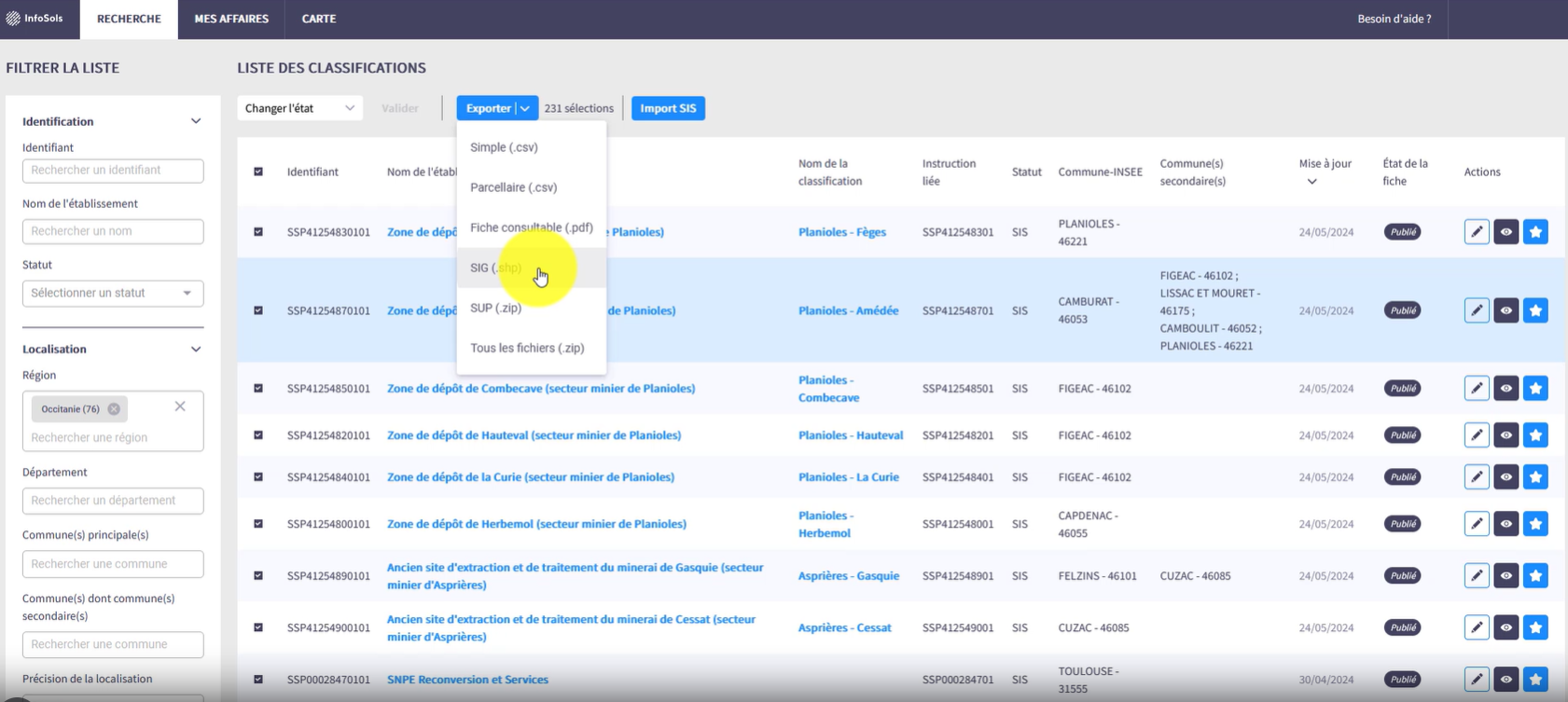The width and height of the screenshot is (1568, 702).
Task: Uncheck row SSP41254900101 checkbox
Action: click(258, 627)
